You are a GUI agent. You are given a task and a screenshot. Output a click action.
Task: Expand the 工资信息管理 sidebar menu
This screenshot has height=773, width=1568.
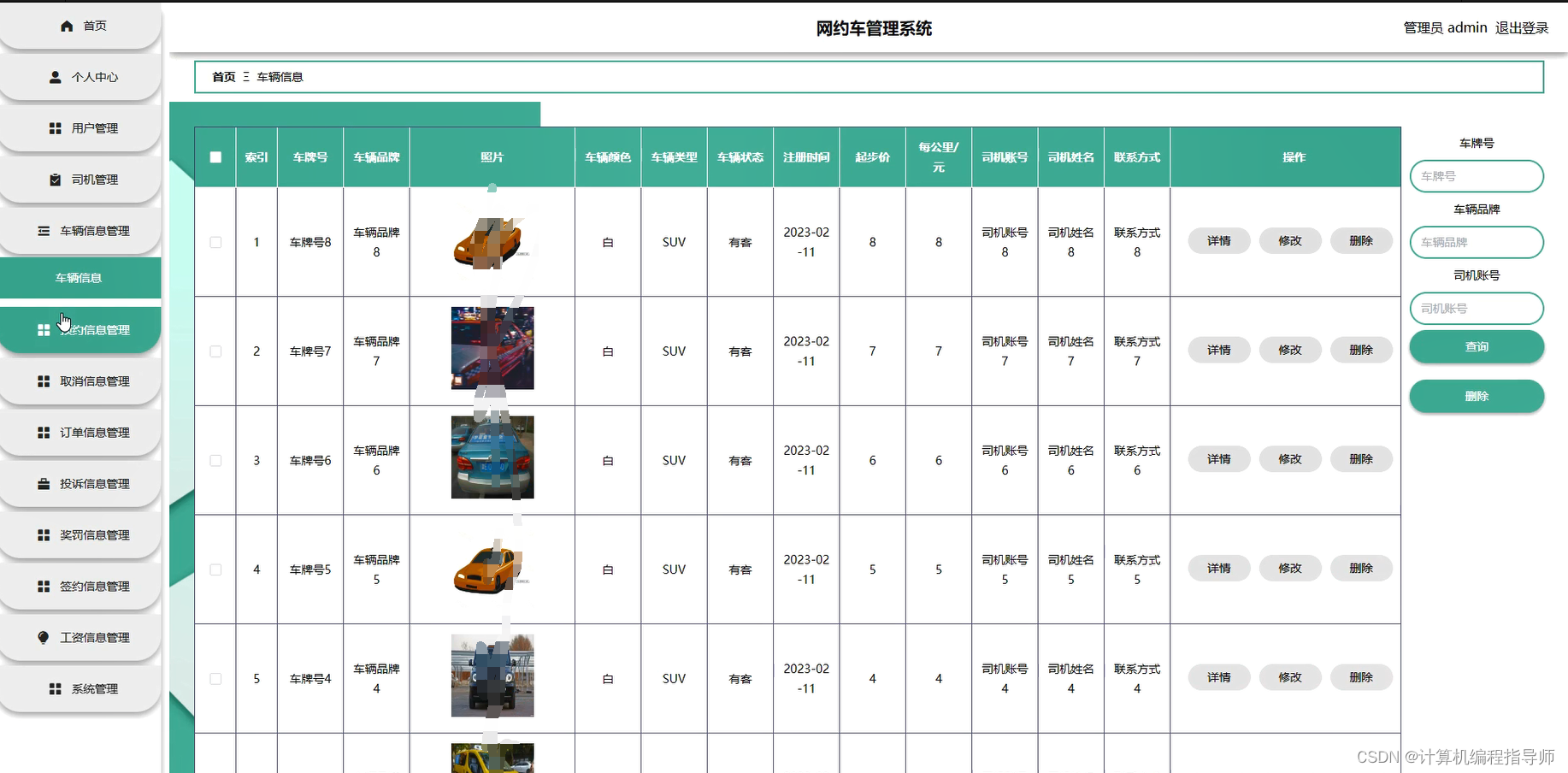coord(80,638)
